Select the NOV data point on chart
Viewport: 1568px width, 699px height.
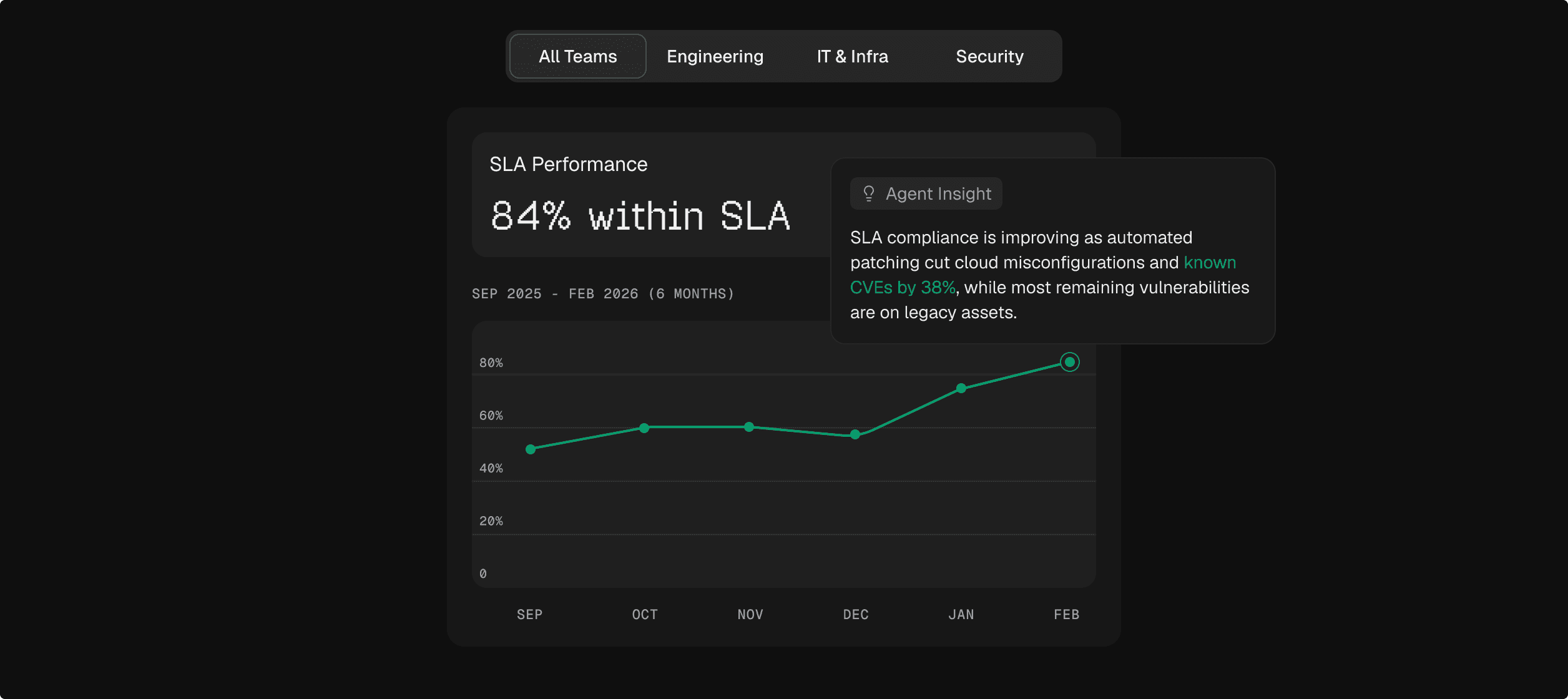click(749, 427)
